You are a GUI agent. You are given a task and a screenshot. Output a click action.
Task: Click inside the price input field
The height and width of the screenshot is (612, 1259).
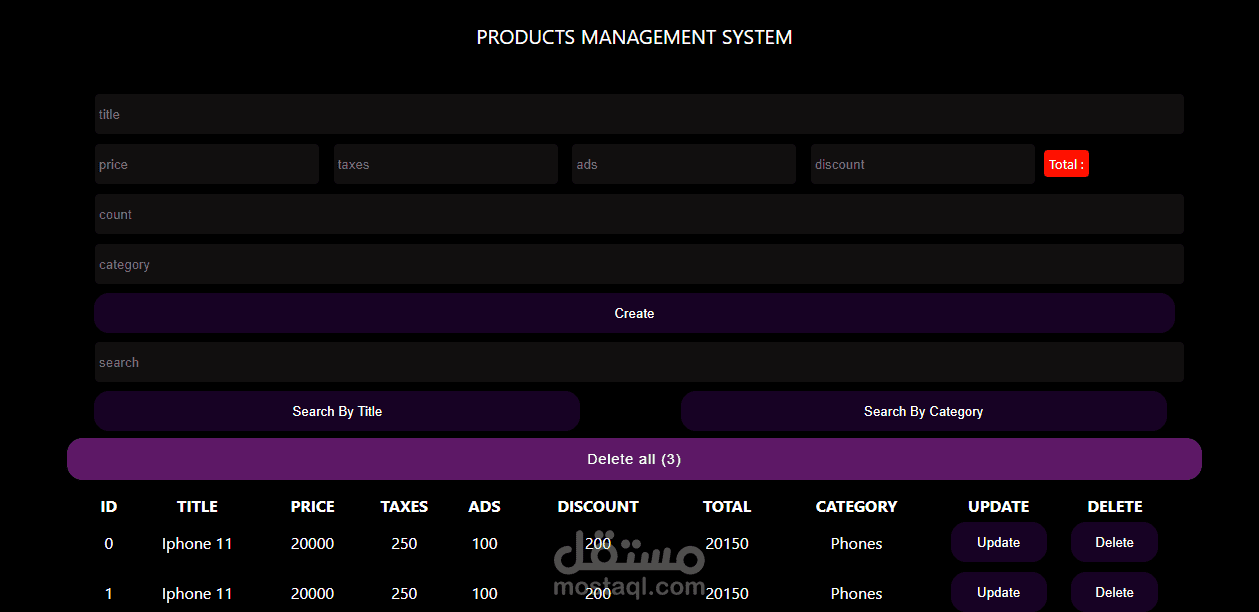tap(206, 163)
